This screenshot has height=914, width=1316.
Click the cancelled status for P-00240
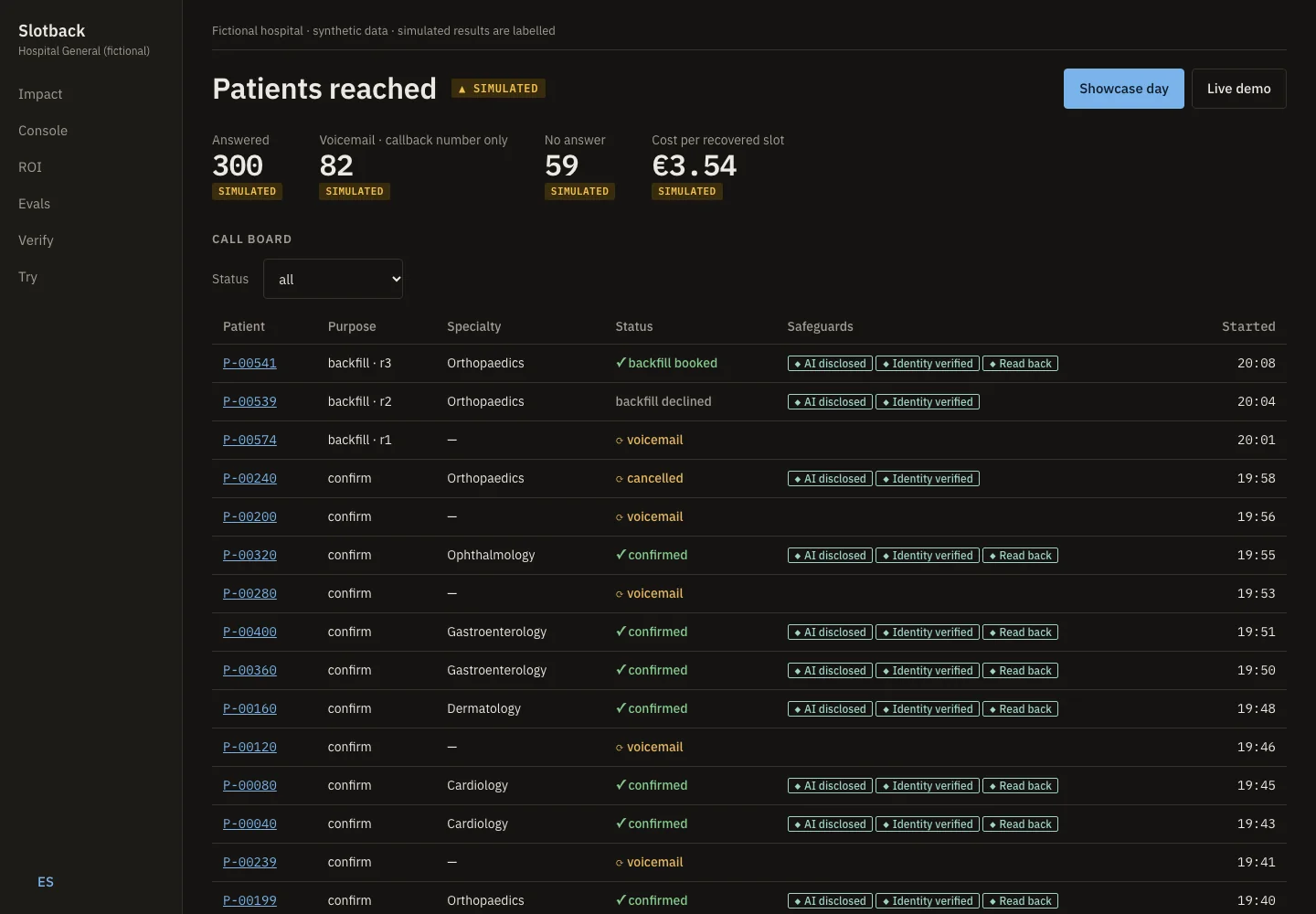[x=650, y=478]
